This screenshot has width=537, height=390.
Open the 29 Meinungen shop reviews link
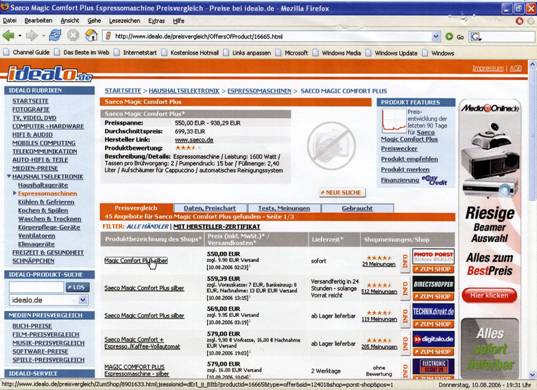click(x=379, y=264)
